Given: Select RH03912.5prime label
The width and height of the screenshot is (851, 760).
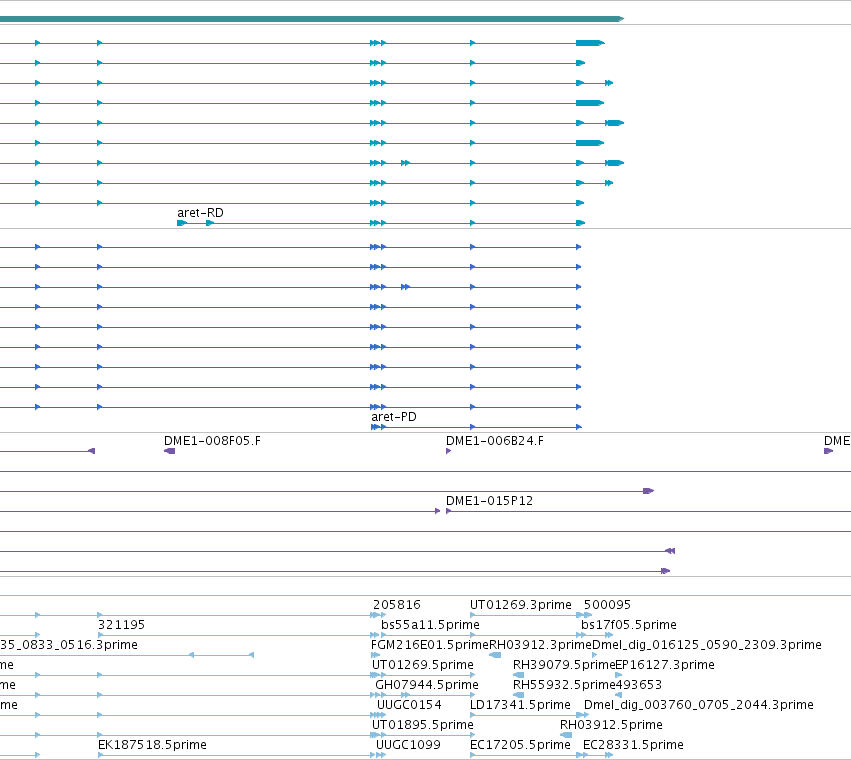Looking at the screenshot, I should [x=612, y=725].
